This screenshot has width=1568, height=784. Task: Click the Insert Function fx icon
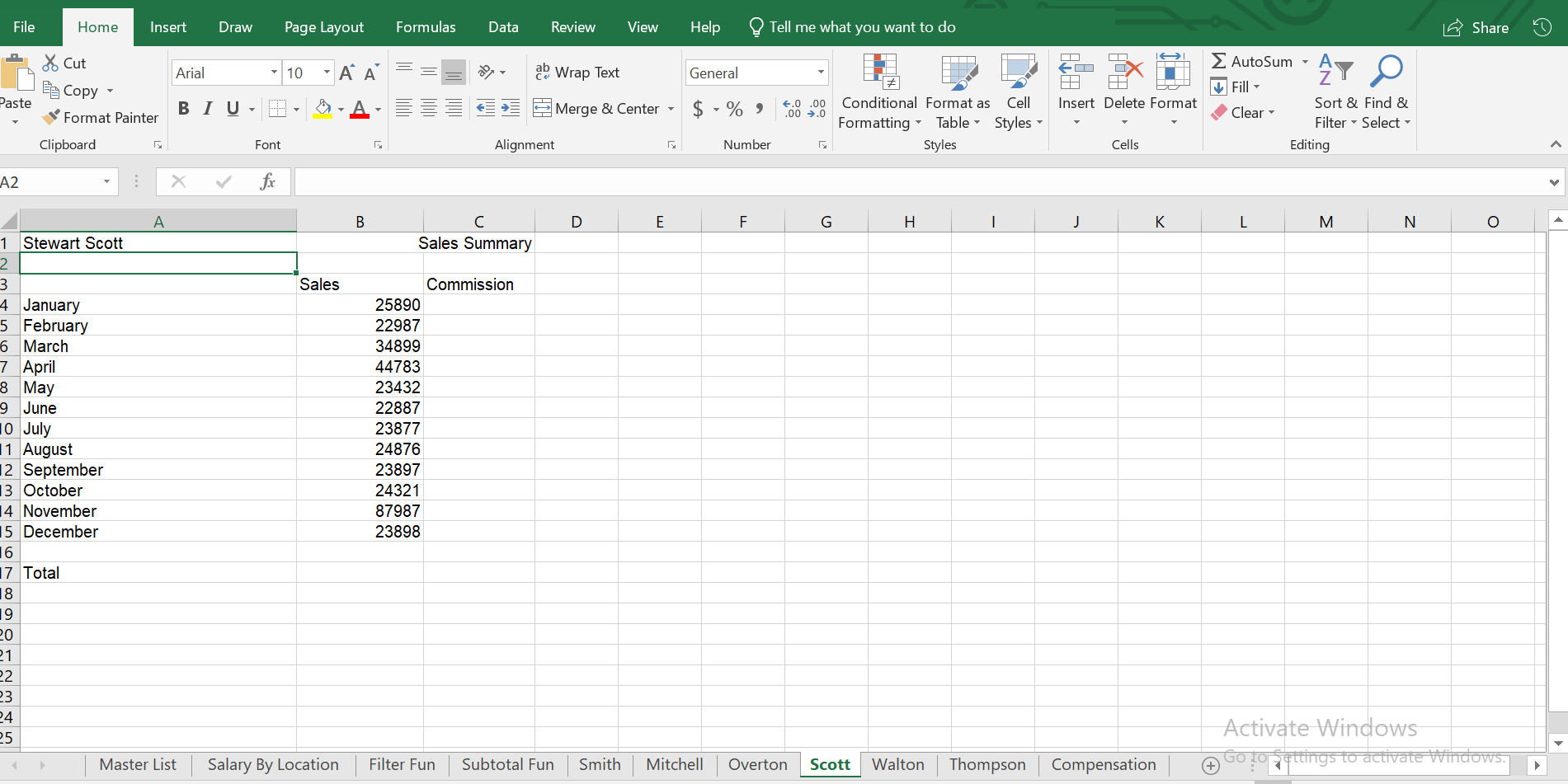(x=267, y=182)
